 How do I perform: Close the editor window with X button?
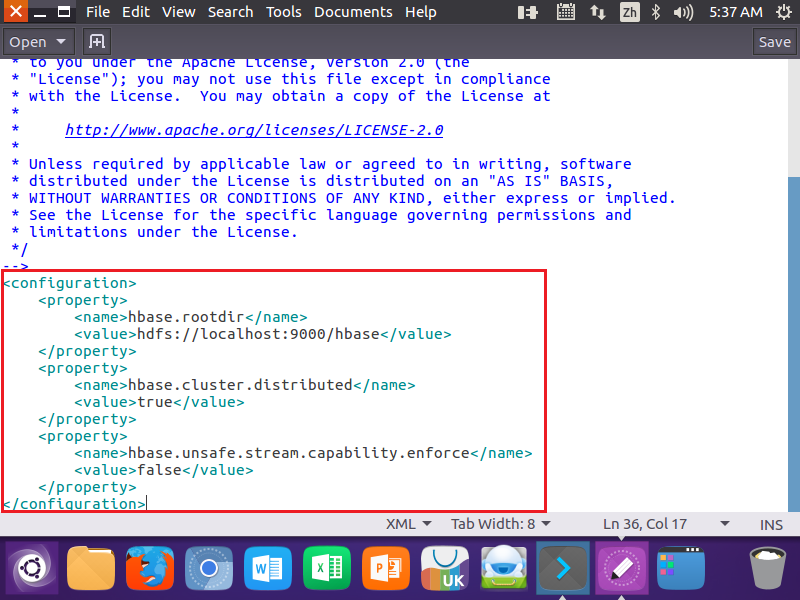(x=16, y=11)
